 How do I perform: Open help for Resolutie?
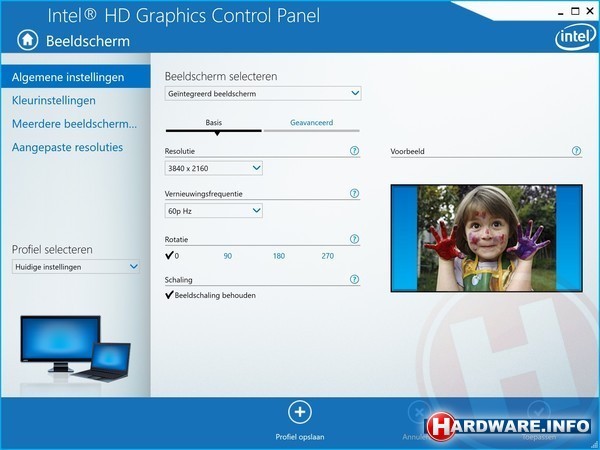click(x=354, y=151)
